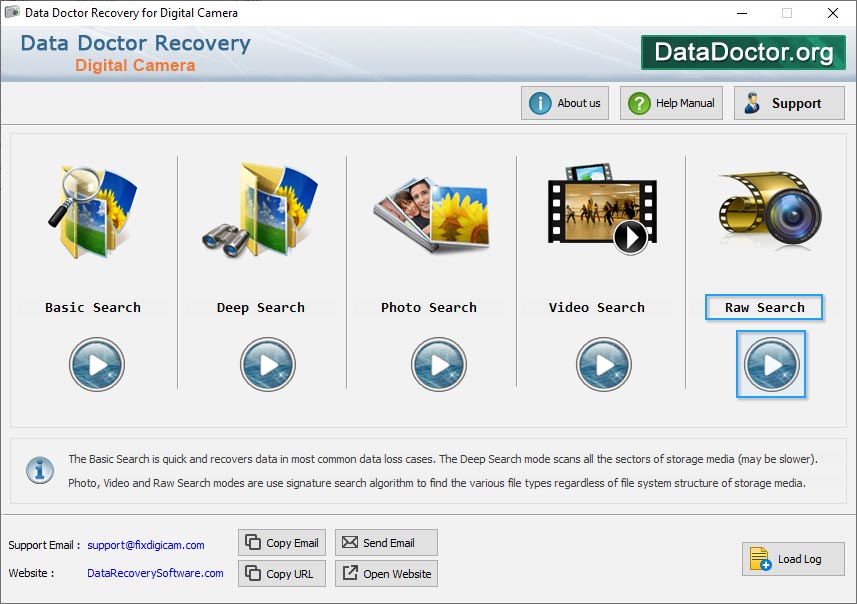Click the Raw Search camera lens icon

770,208
